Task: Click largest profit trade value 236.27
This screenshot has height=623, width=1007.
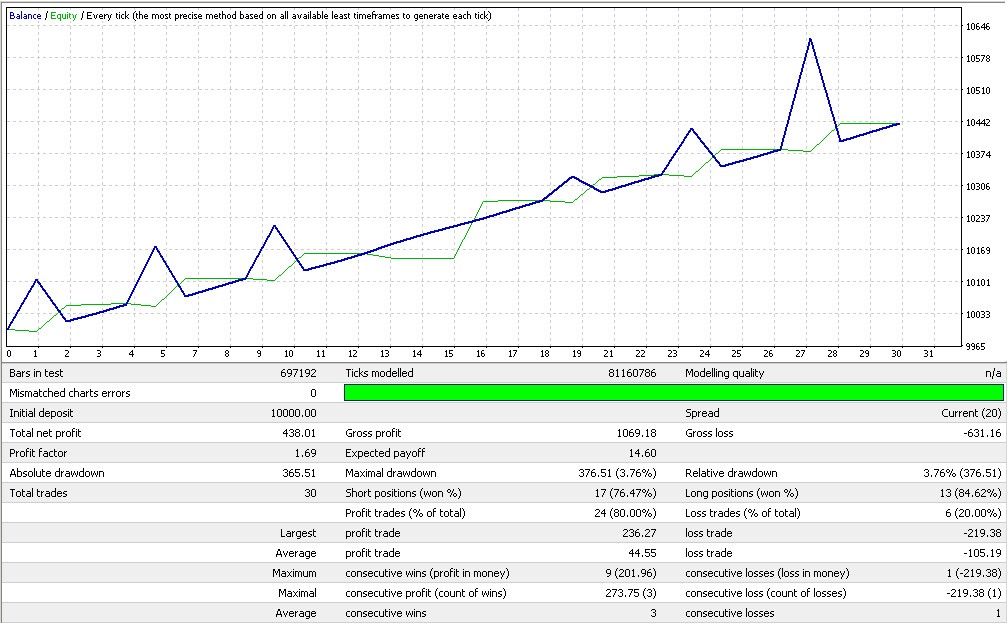Action: click(x=639, y=532)
